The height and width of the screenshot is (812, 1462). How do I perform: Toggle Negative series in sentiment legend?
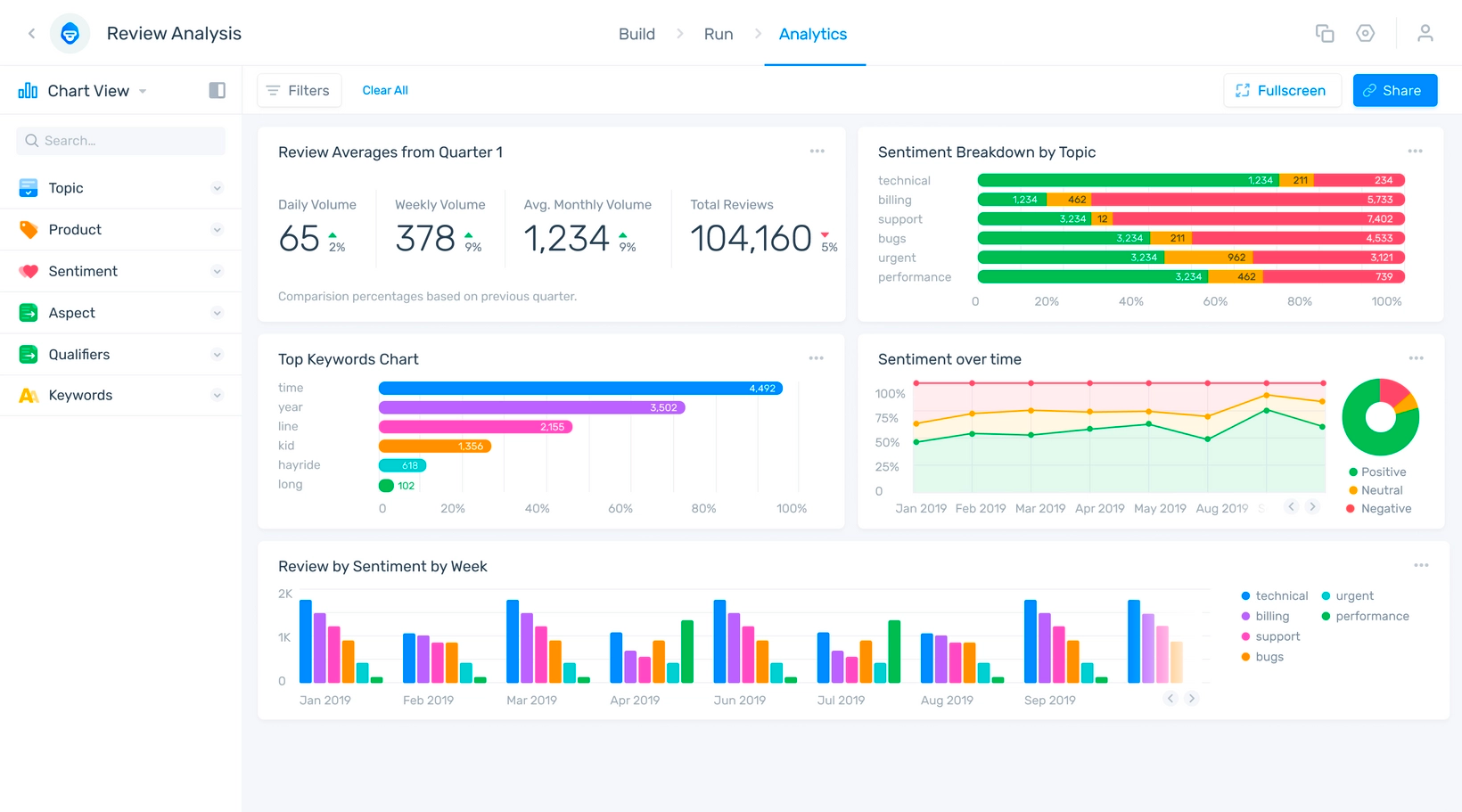coord(1378,508)
